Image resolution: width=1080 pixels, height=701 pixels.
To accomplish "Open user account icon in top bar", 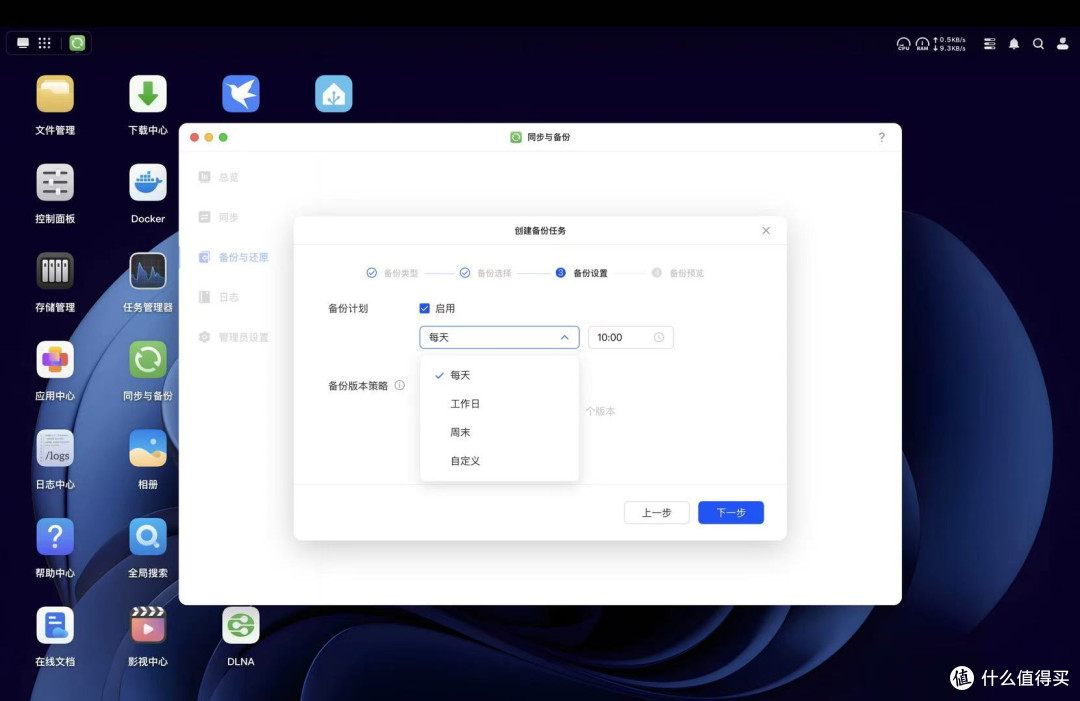I will [1063, 44].
